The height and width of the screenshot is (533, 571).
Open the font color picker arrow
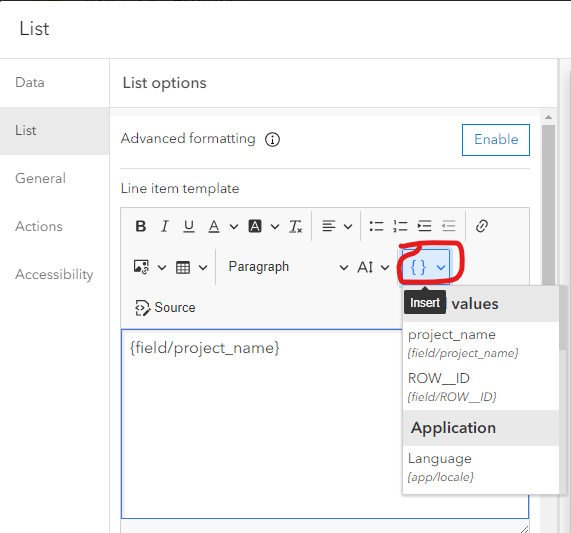(x=234, y=226)
